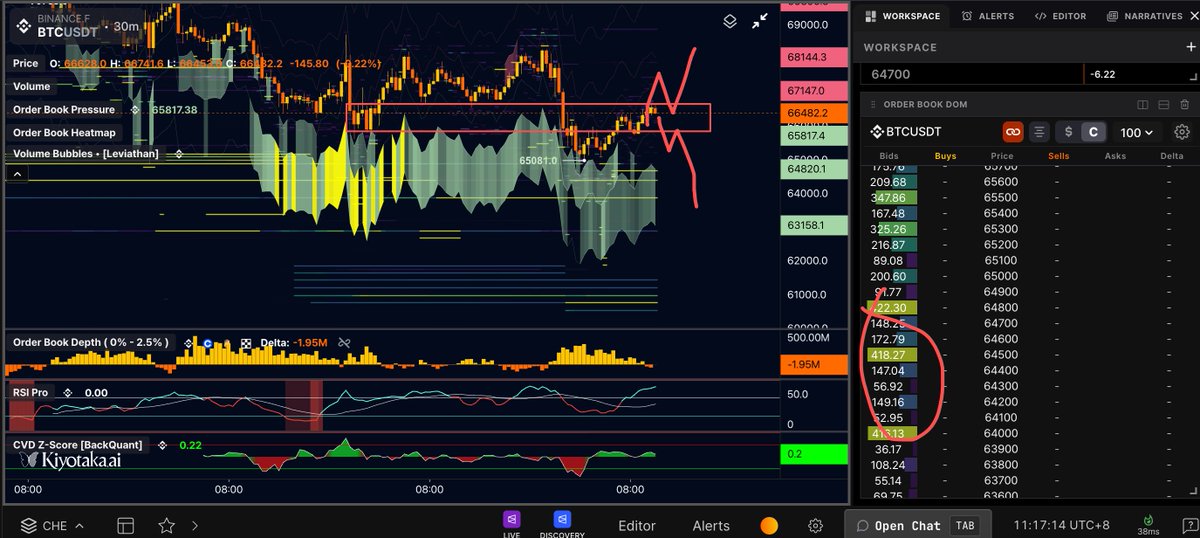Viewport: 1200px width, 538px height.
Task: Split the Order Book DOM panel vertically
Action: coord(1143,104)
